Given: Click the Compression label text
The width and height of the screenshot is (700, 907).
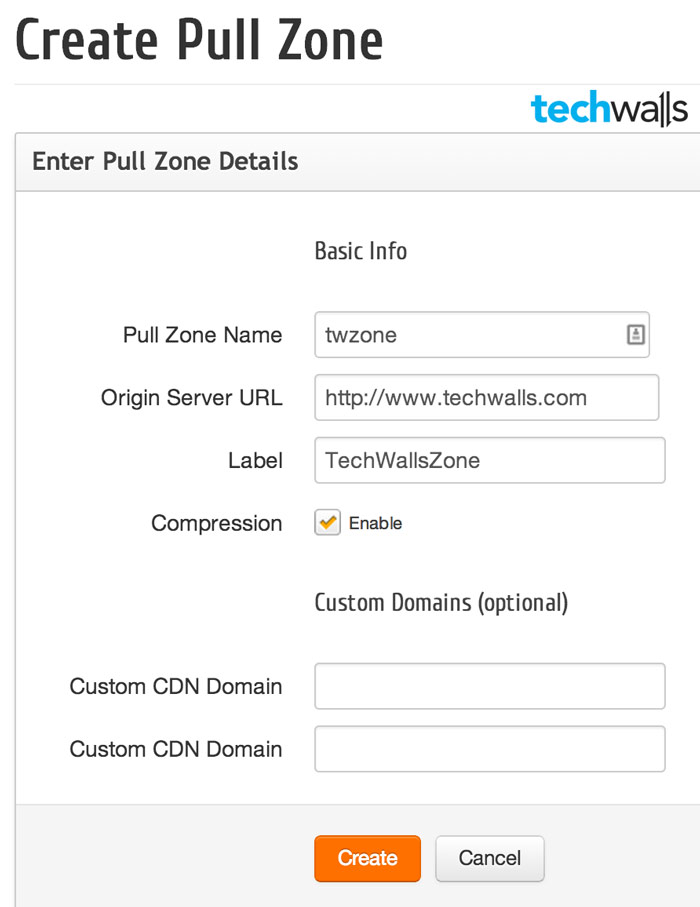Looking at the screenshot, I should 216,523.
